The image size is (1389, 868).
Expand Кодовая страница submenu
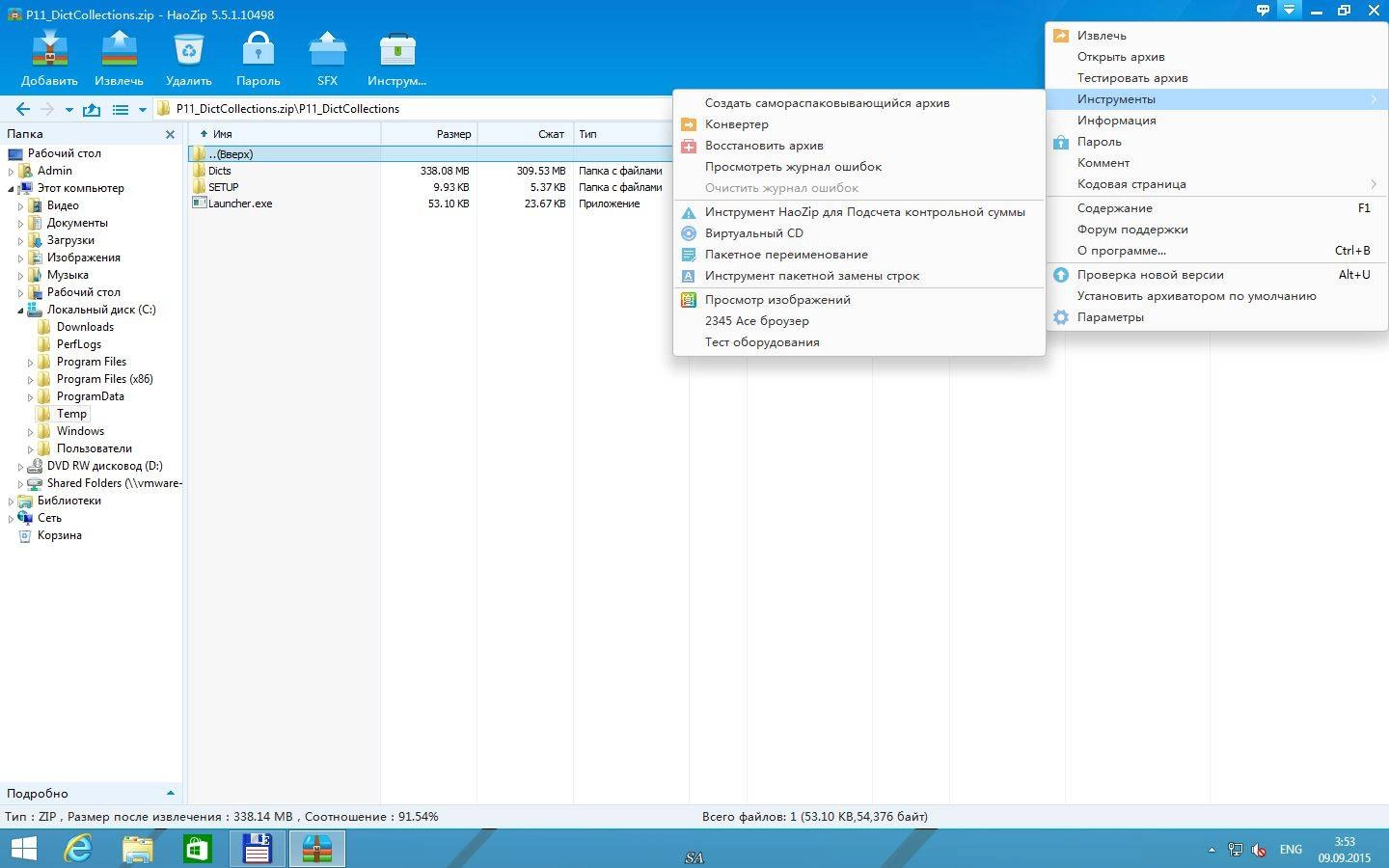click(1216, 184)
